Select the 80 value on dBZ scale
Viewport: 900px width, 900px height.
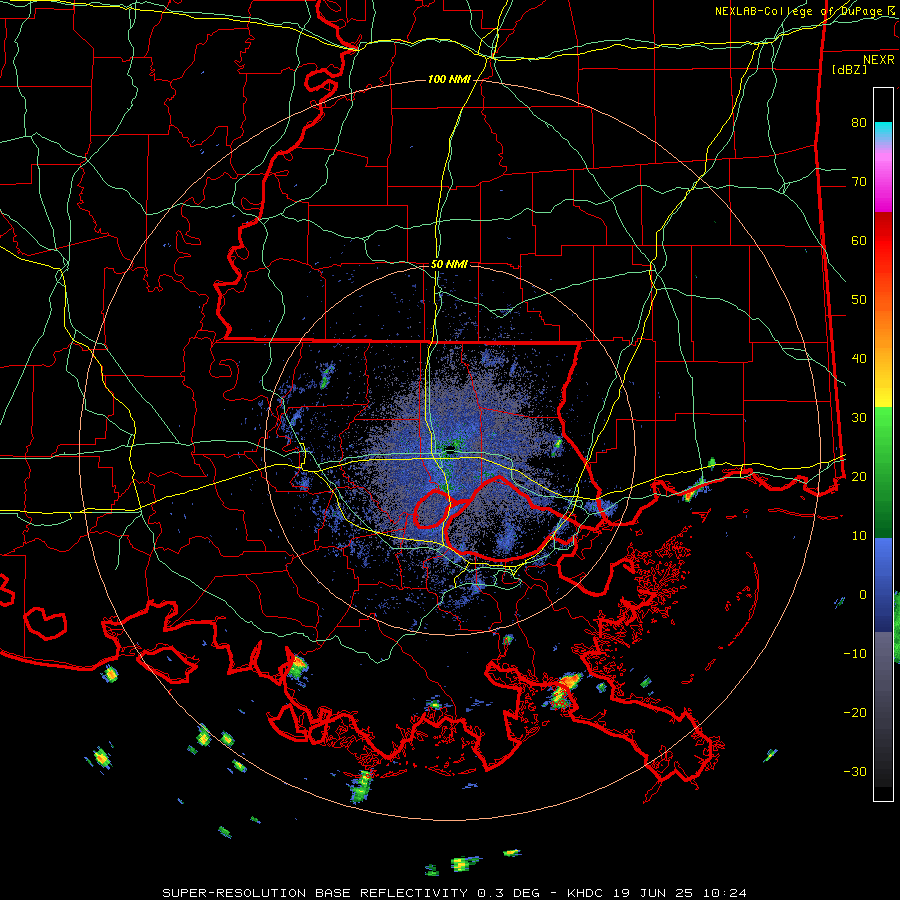(x=859, y=123)
